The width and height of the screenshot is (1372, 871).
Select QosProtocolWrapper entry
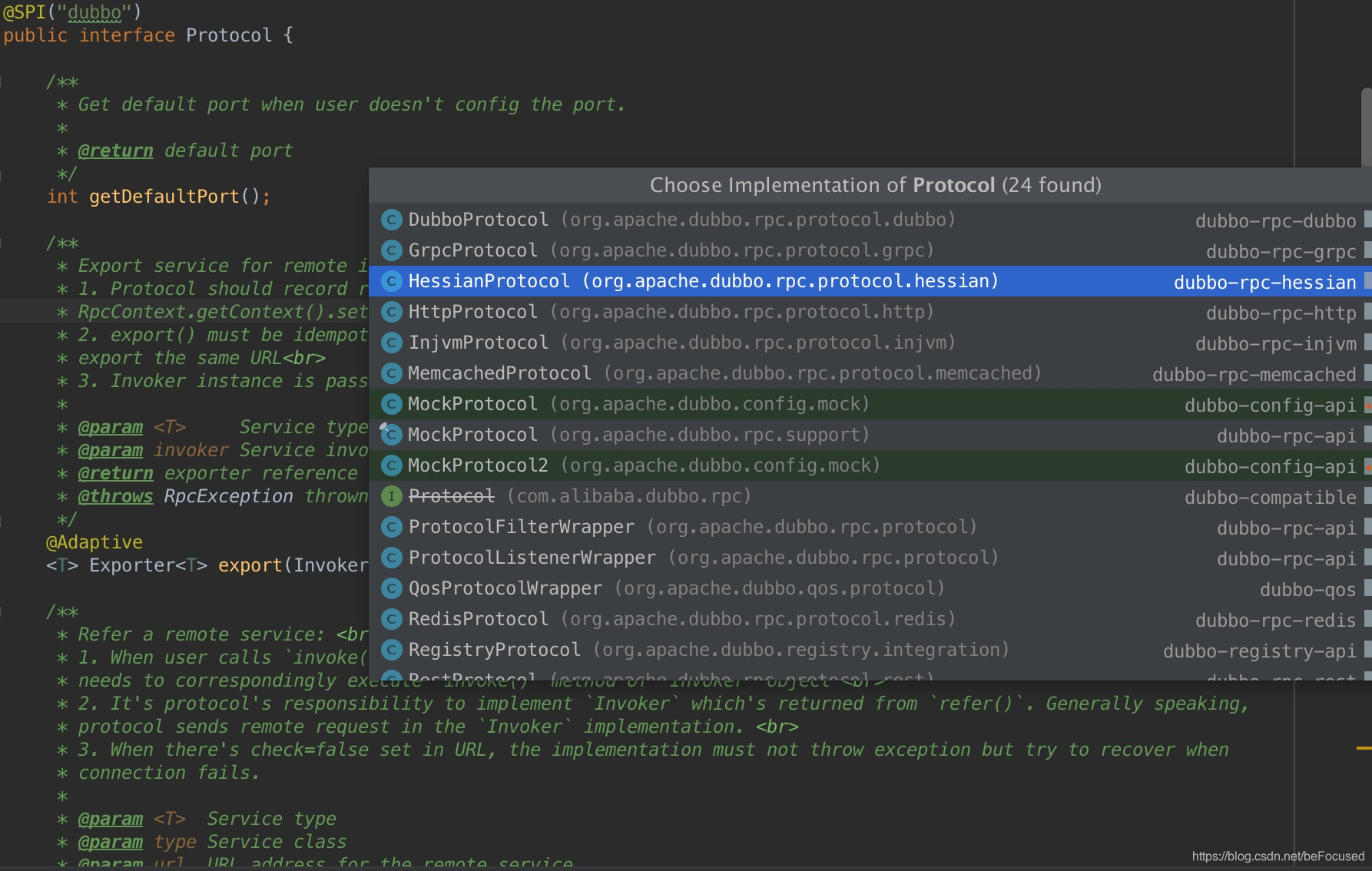coord(870,588)
